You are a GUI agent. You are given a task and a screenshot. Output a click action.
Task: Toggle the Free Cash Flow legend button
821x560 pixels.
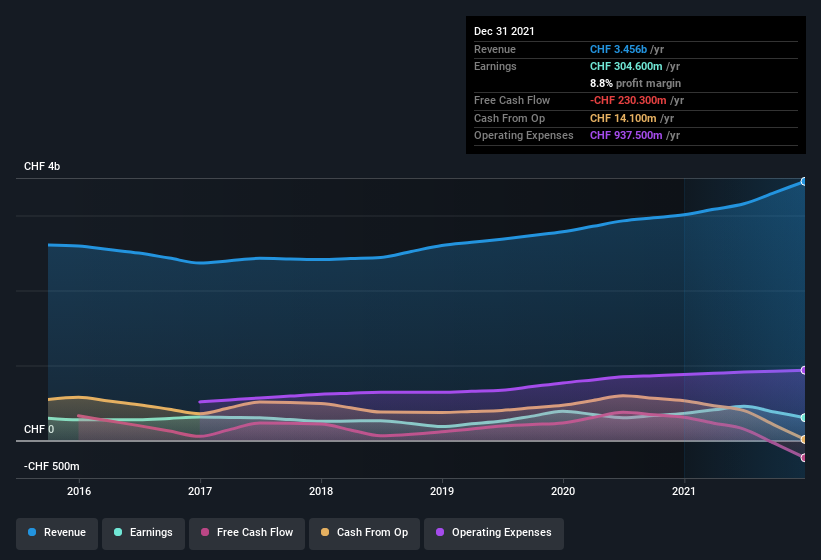click(x=247, y=533)
